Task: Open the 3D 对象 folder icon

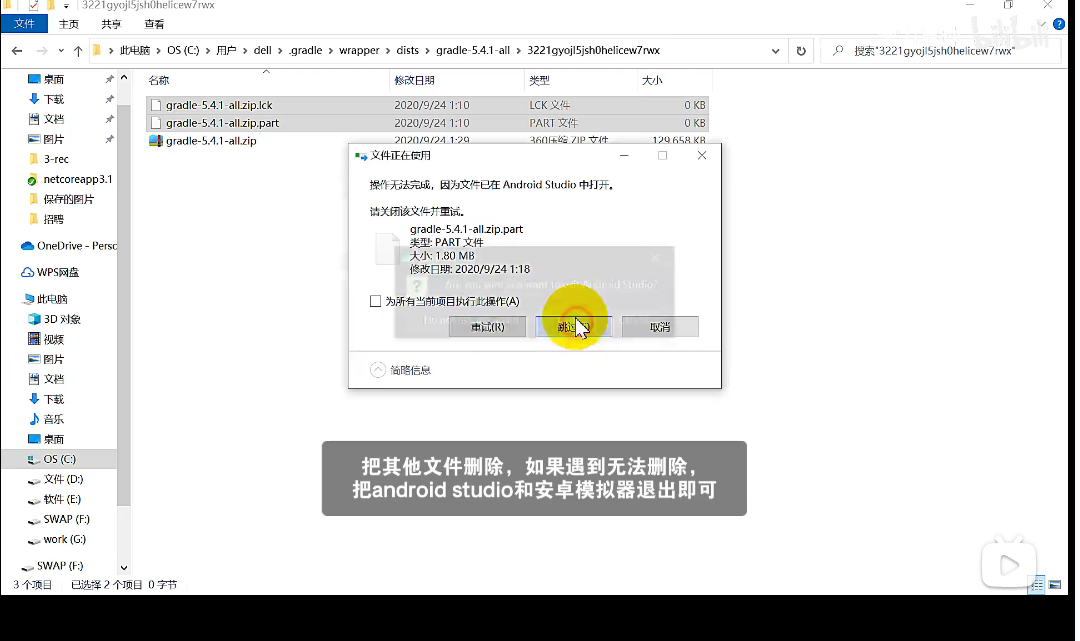Action: point(34,319)
